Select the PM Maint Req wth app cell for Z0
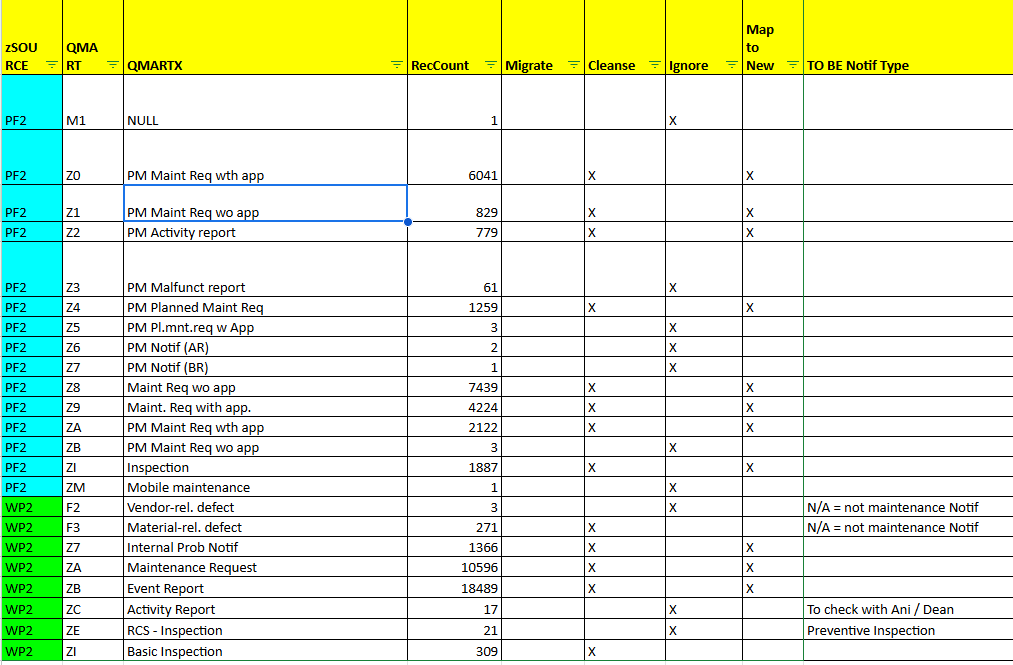 (x=265, y=175)
